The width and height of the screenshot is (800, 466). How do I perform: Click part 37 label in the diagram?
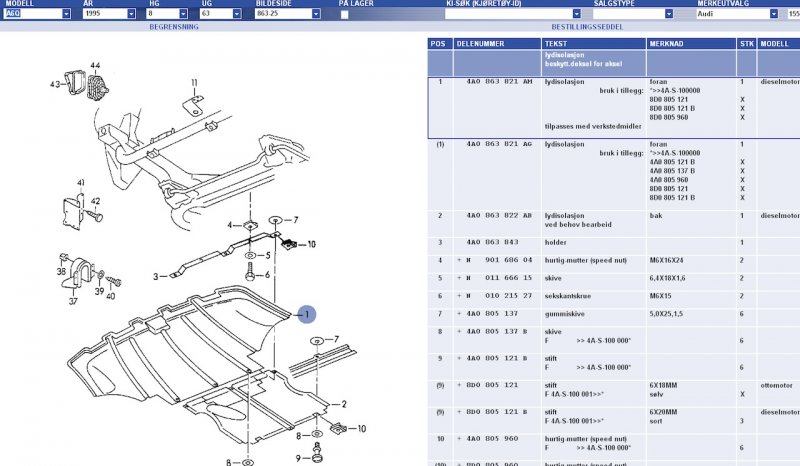point(73,301)
